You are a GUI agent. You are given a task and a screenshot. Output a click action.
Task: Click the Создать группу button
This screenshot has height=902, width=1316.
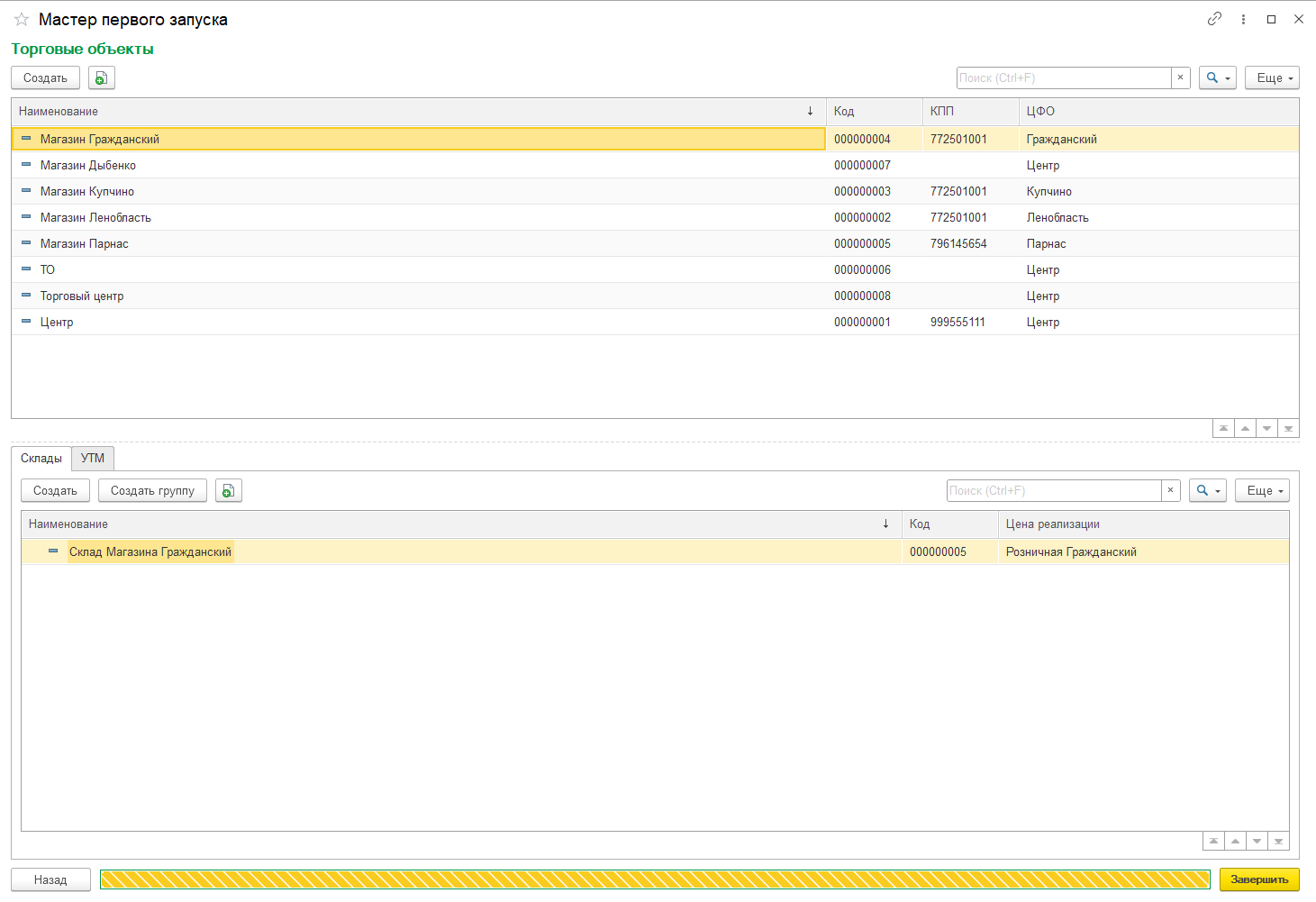point(152,491)
